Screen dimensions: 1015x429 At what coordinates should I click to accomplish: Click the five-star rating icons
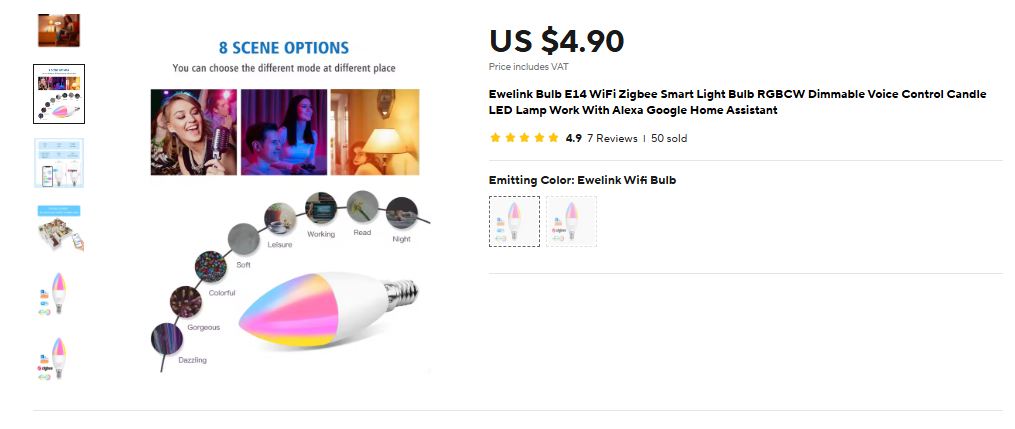point(524,138)
